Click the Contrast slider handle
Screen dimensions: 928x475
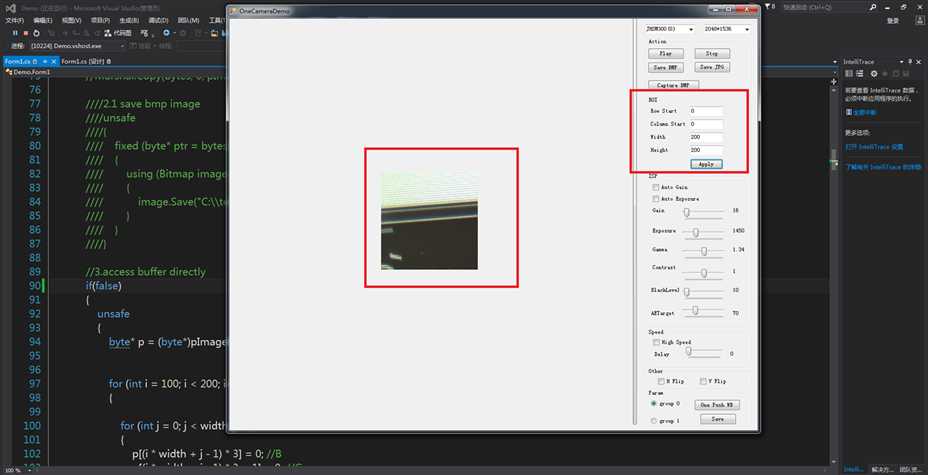pyautogui.click(x=704, y=273)
